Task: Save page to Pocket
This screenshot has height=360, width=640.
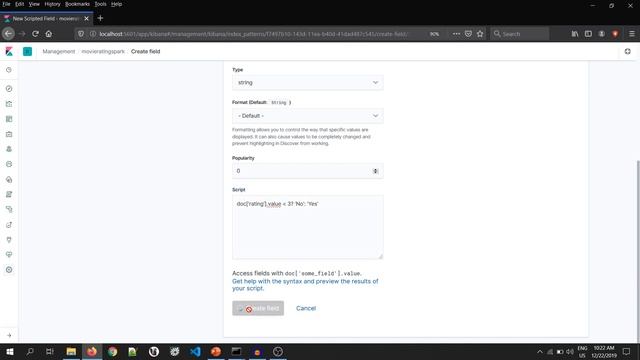Action: point(468,34)
